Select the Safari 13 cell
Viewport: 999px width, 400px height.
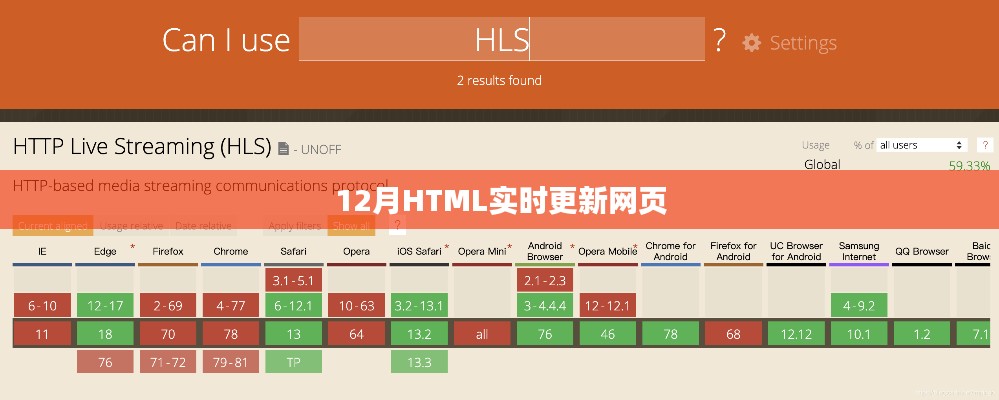tap(293, 334)
